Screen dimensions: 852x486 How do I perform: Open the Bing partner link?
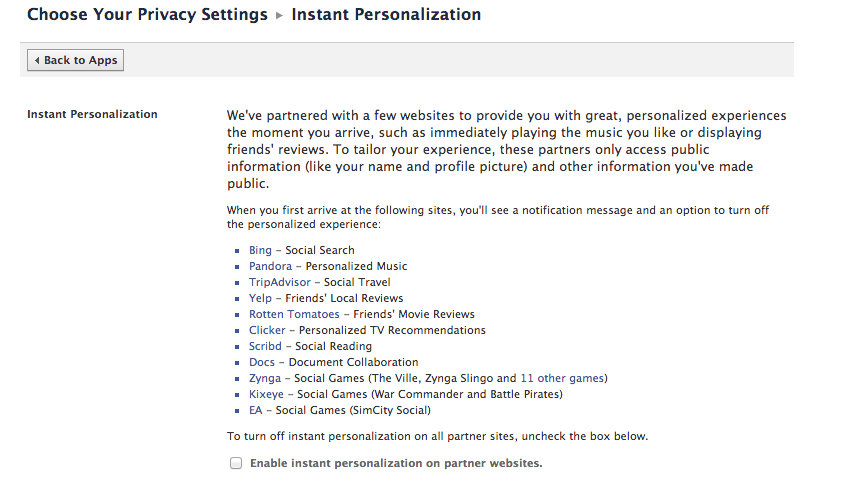coord(260,250)
